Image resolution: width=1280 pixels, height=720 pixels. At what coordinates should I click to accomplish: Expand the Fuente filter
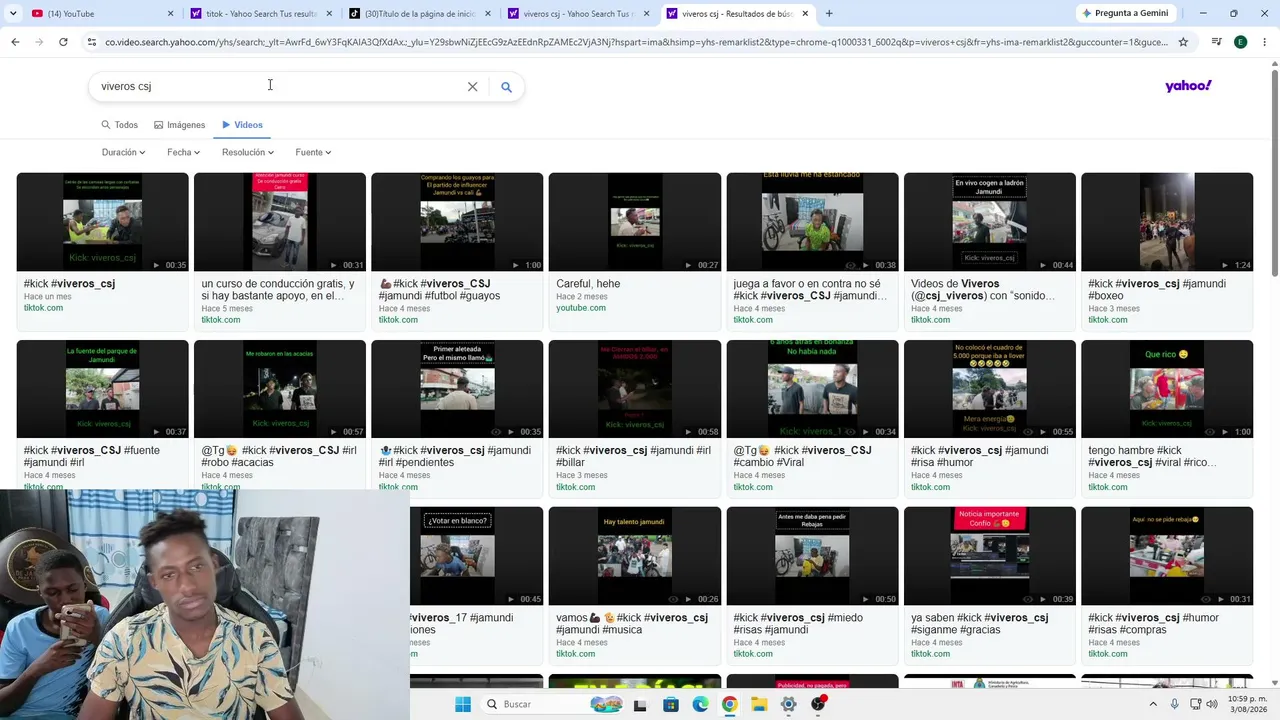coord(313,152)
